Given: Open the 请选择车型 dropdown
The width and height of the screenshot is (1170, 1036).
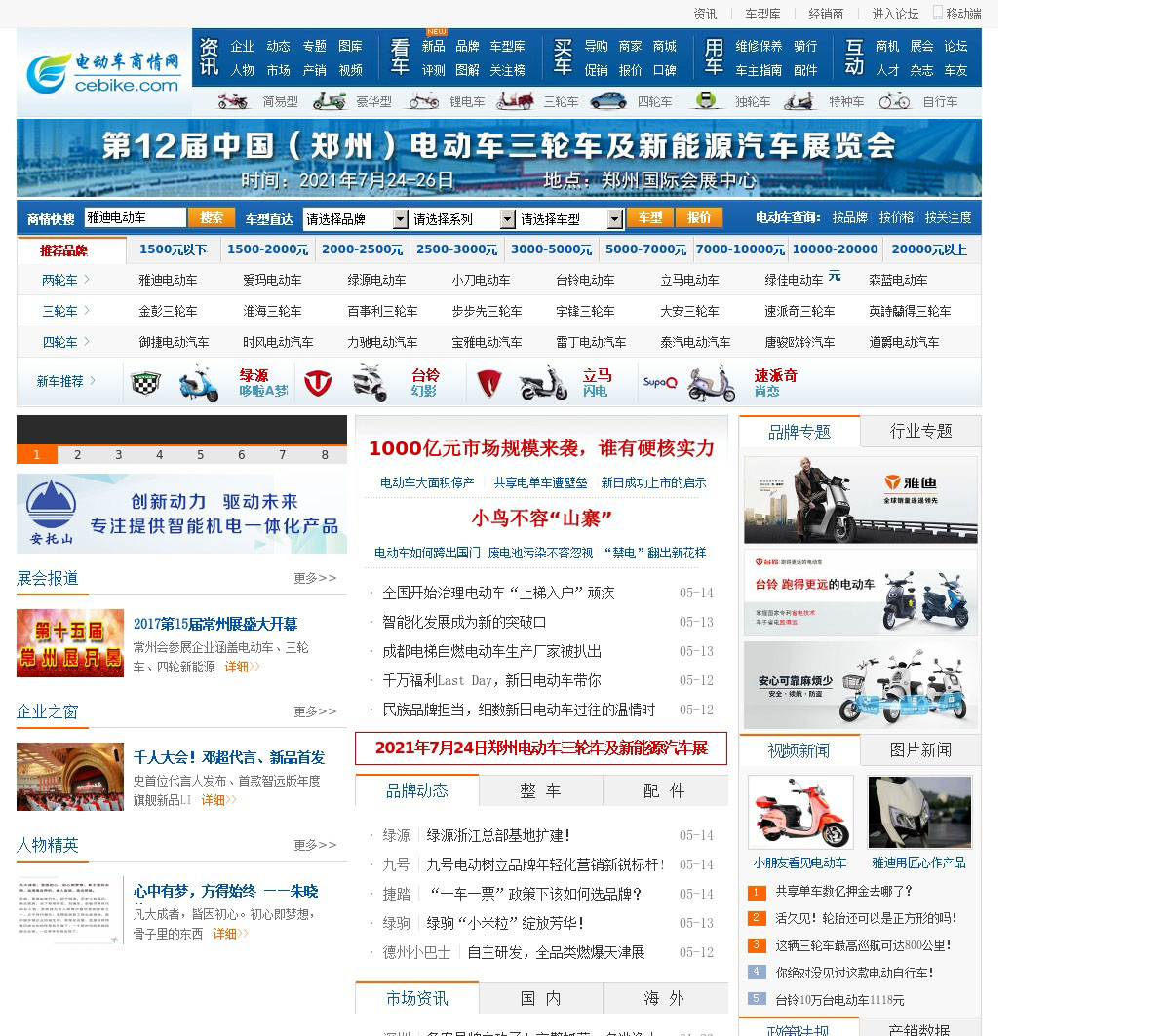Looking at the screenshot, I should (570, 219).
